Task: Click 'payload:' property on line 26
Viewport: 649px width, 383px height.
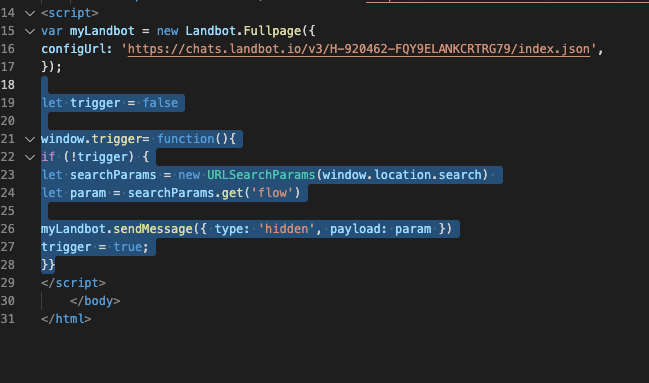Action: click(x=358, y=229)
